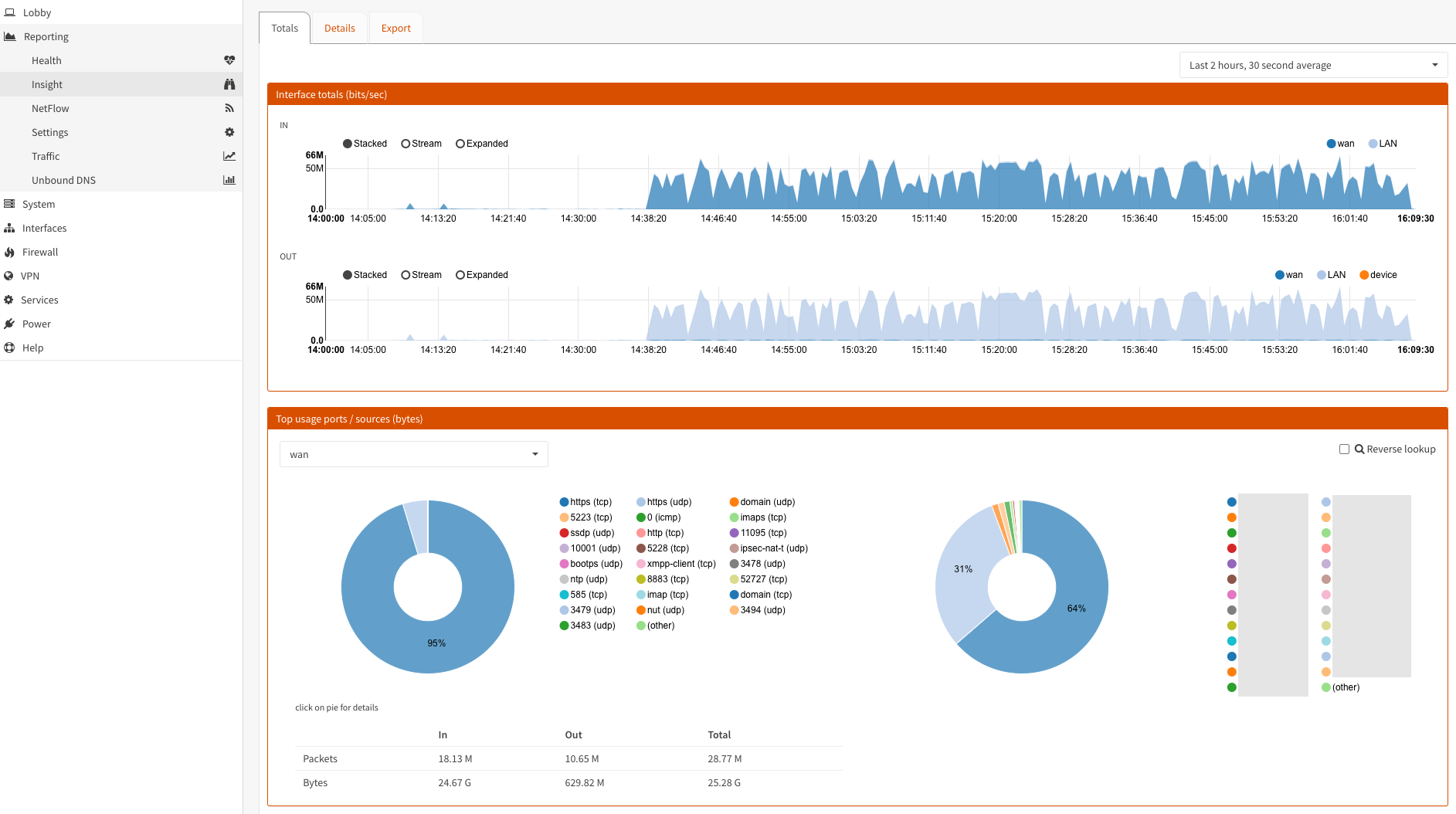Open the wan interface dropdown

pyautogui.click(x=413, y=454)
